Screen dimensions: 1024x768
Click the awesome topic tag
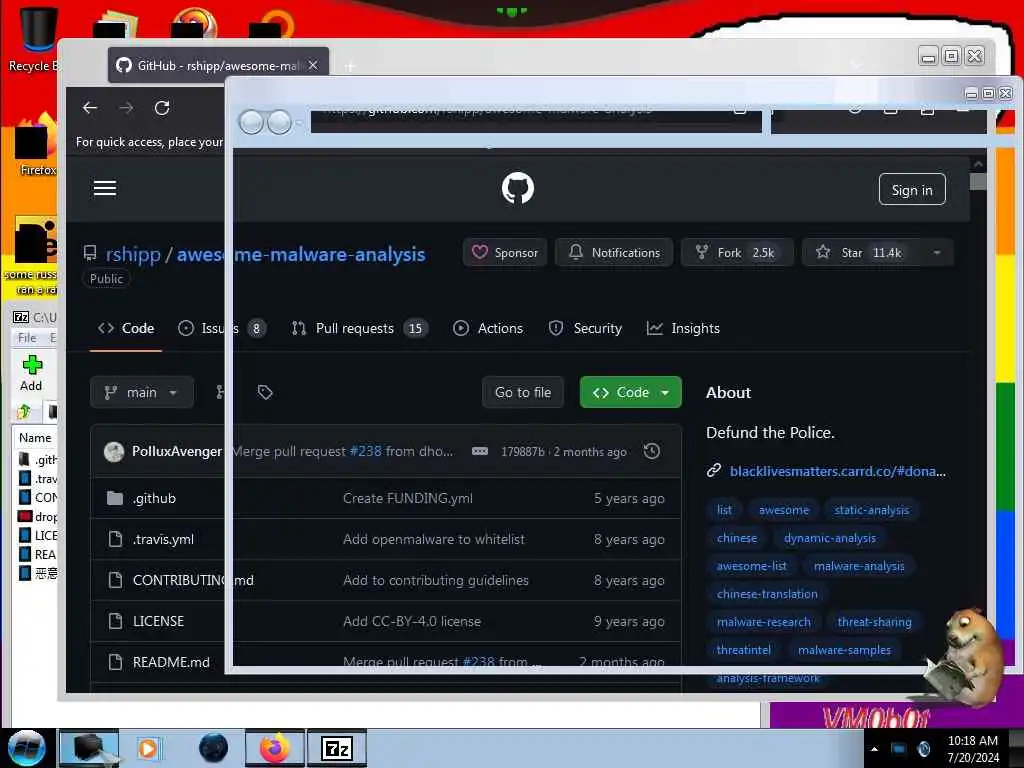(784, 510)
